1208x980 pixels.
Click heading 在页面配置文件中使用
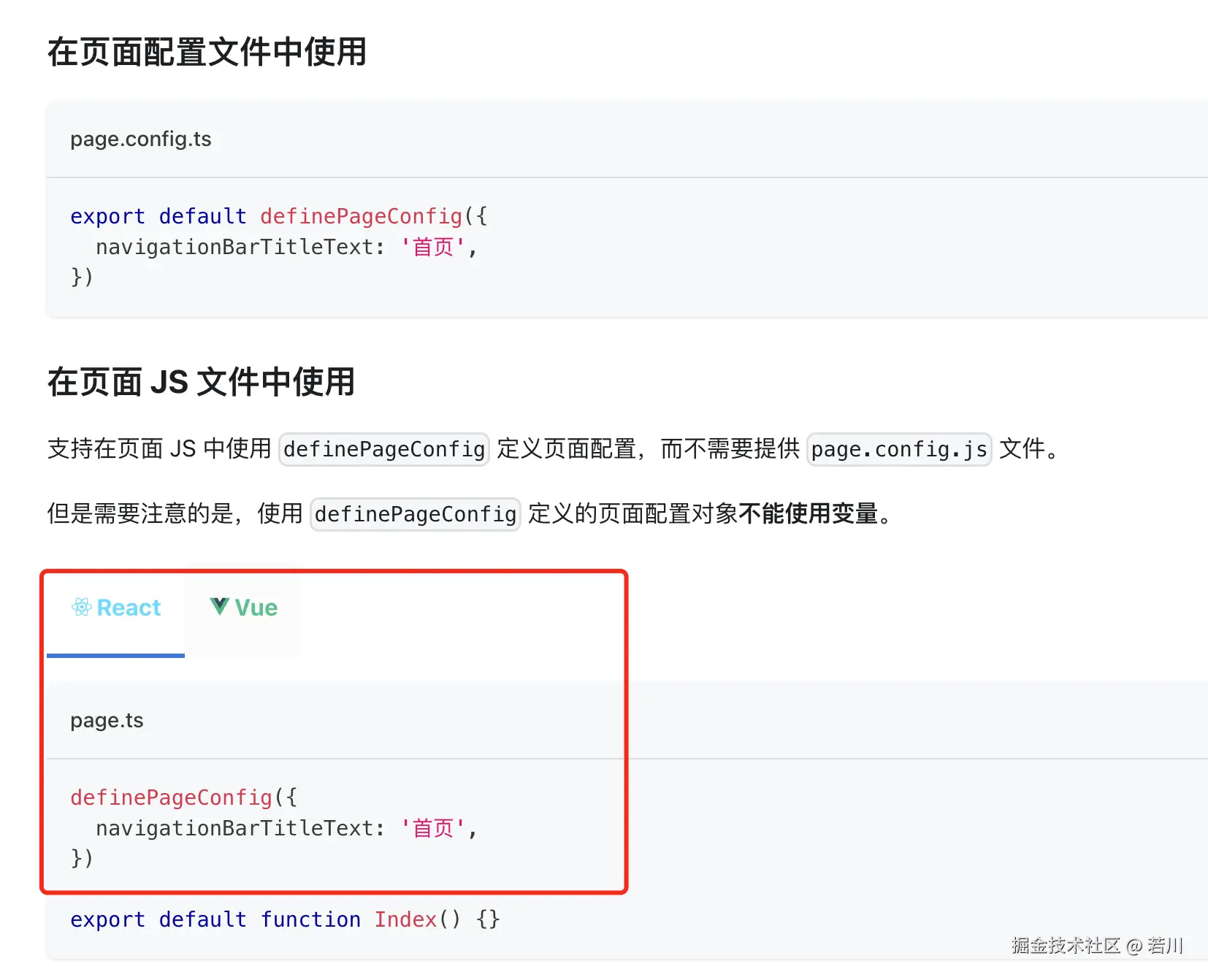[x=207, y=52]
